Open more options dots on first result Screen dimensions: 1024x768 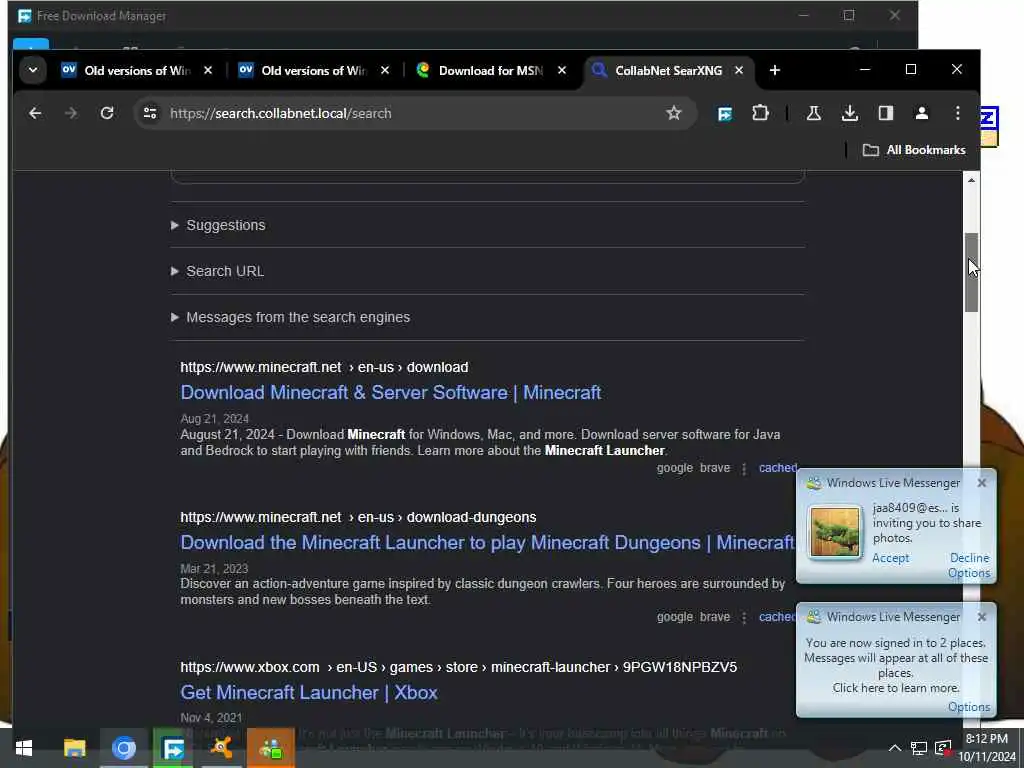(744, 468)
